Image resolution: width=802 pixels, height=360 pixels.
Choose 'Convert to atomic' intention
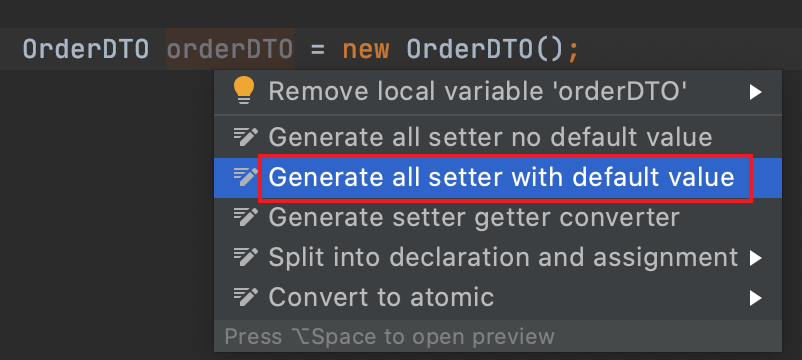[498, 298]
